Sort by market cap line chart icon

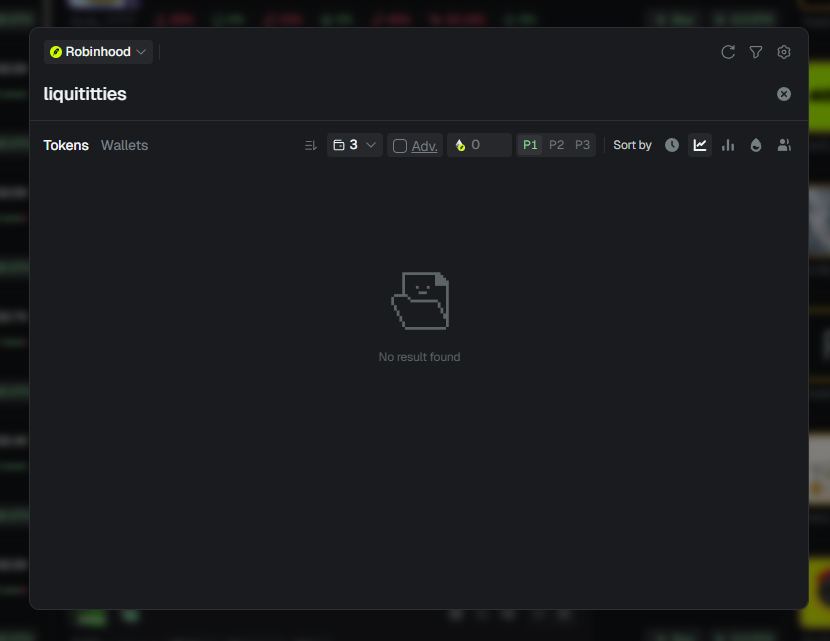700,145
